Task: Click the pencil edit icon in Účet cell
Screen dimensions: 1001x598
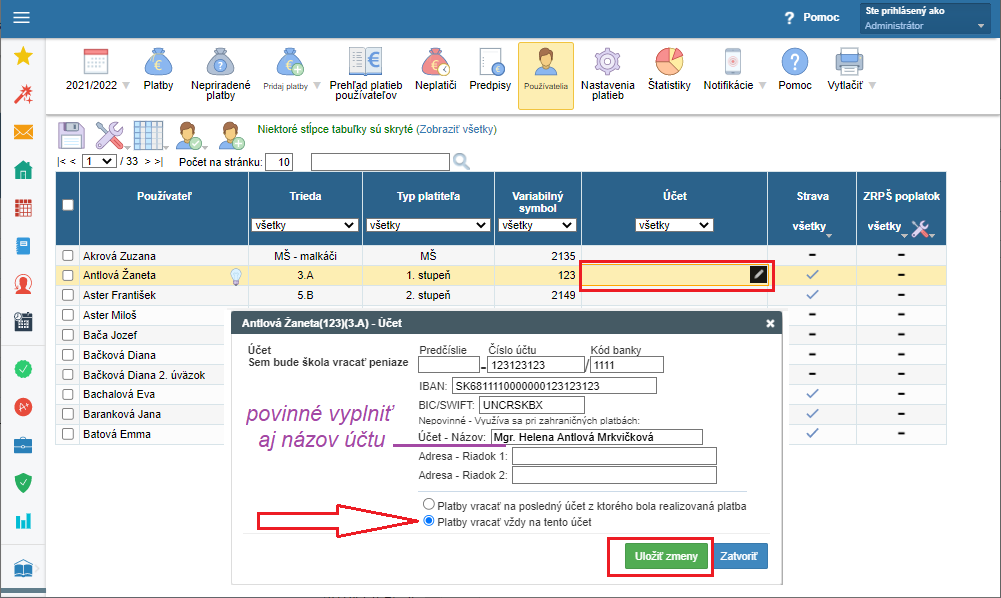Action: point(758,274)
